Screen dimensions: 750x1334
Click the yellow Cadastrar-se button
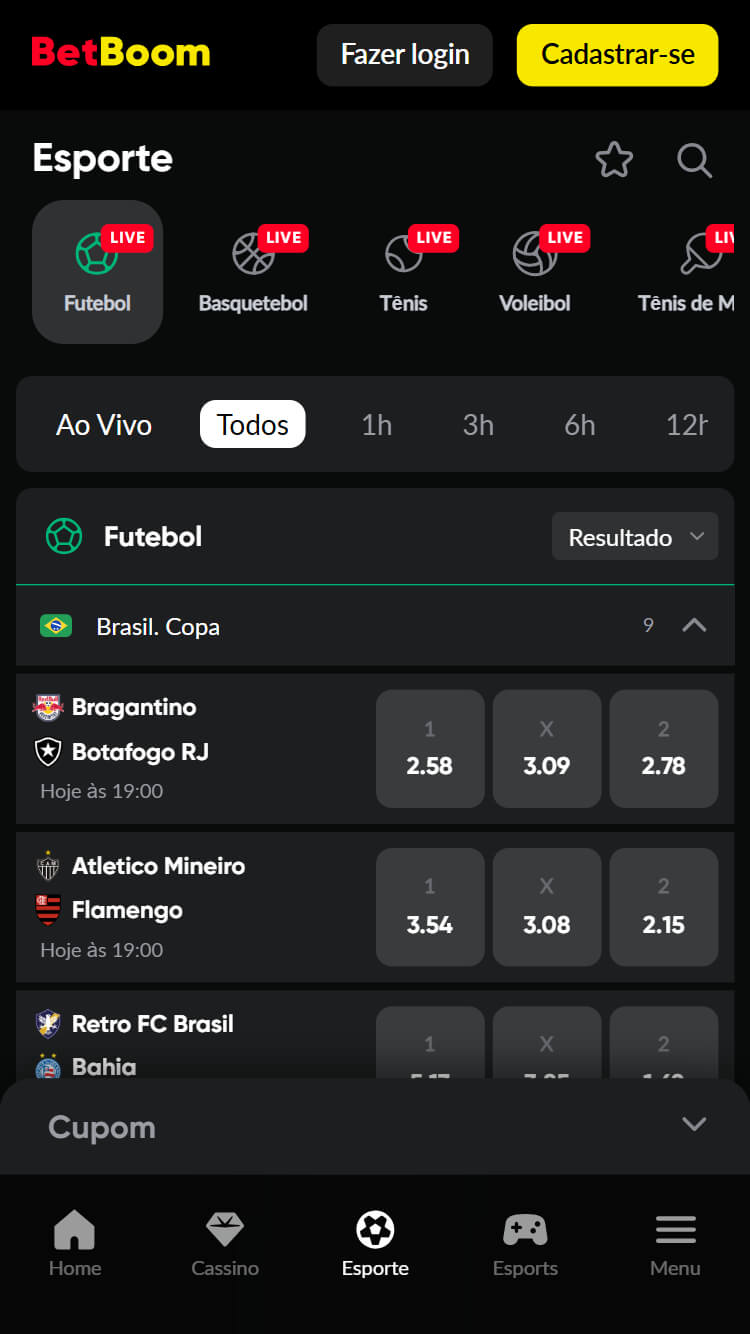point(617,54)
